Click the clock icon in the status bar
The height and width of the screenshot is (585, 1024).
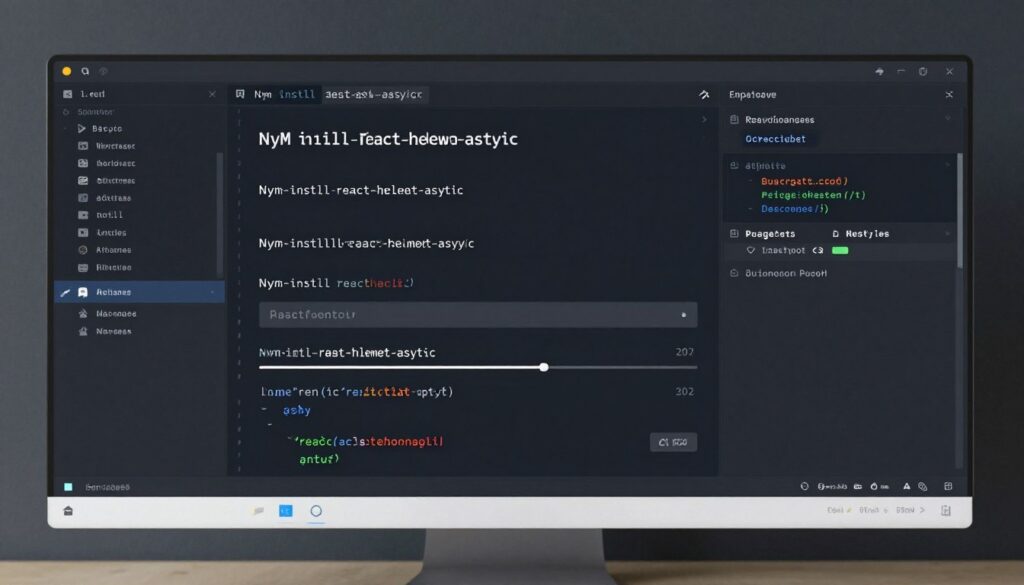(805, 486)
